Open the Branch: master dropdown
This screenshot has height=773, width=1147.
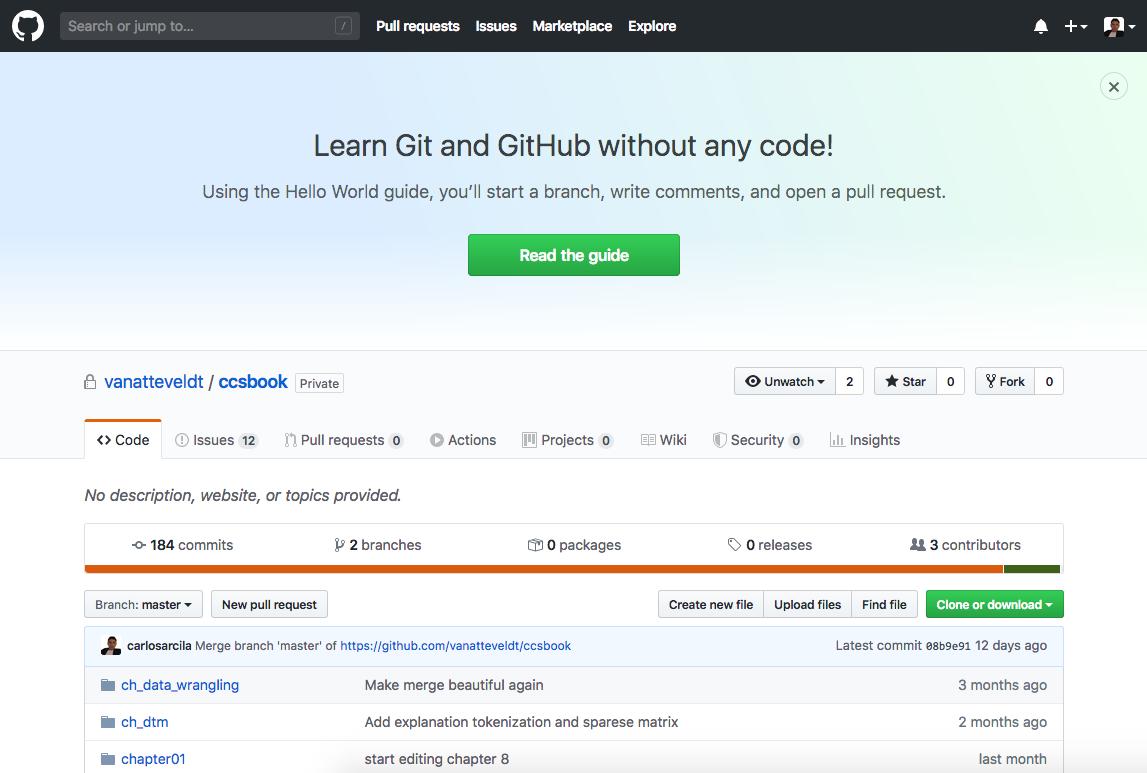tap(143, 604)
